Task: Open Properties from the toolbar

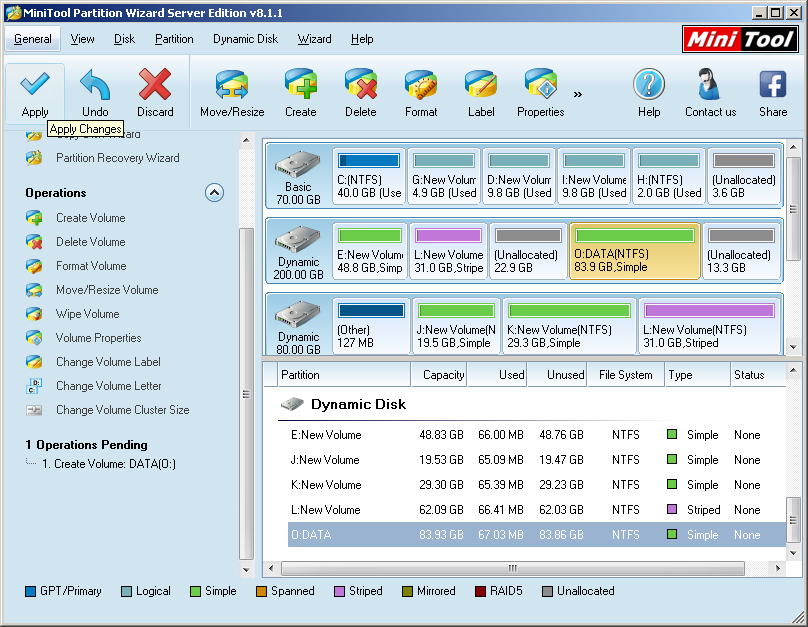Action: (x=541, y=84)
